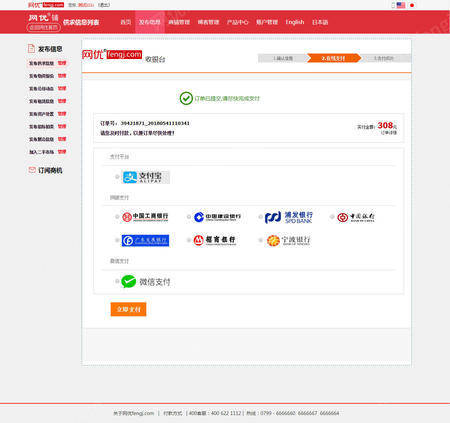
Task: Click the China Construction Bank logo
Action: click(x=217, y=217)
